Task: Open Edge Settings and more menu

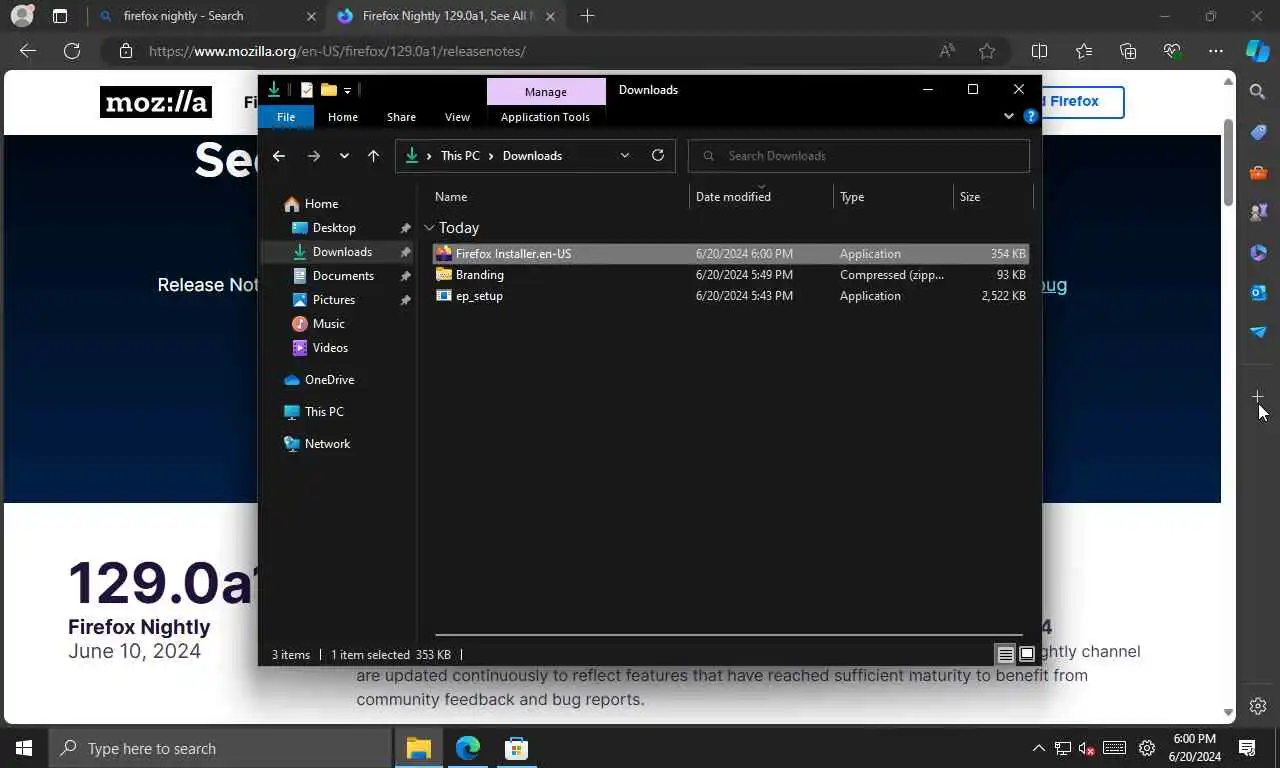Action: click(x=1215, y=51)
